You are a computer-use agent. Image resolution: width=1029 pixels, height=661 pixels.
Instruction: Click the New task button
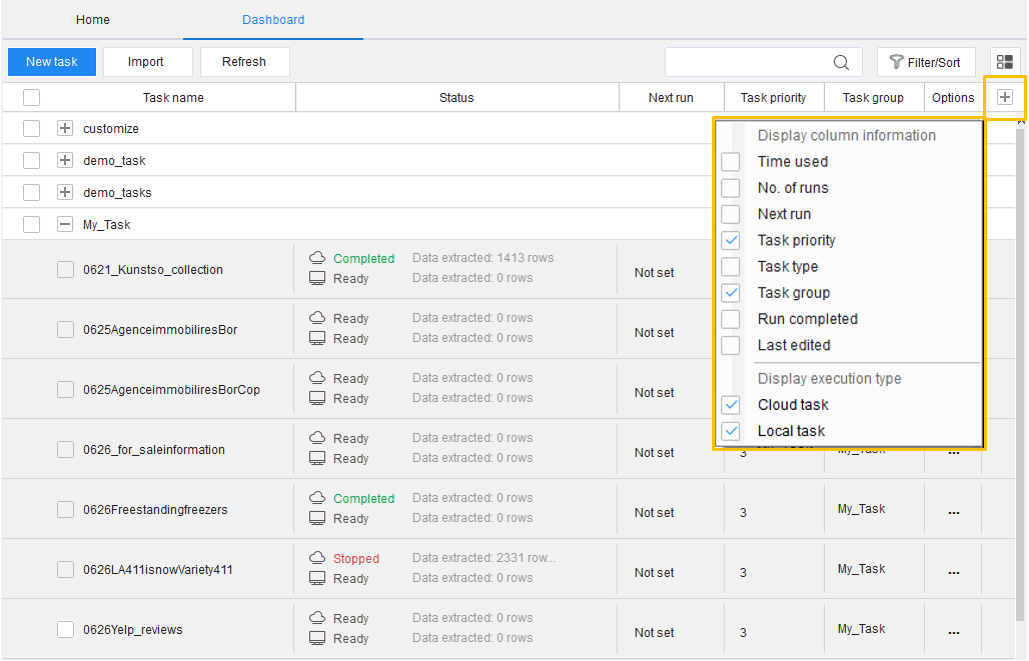click(x=52, y=62)
